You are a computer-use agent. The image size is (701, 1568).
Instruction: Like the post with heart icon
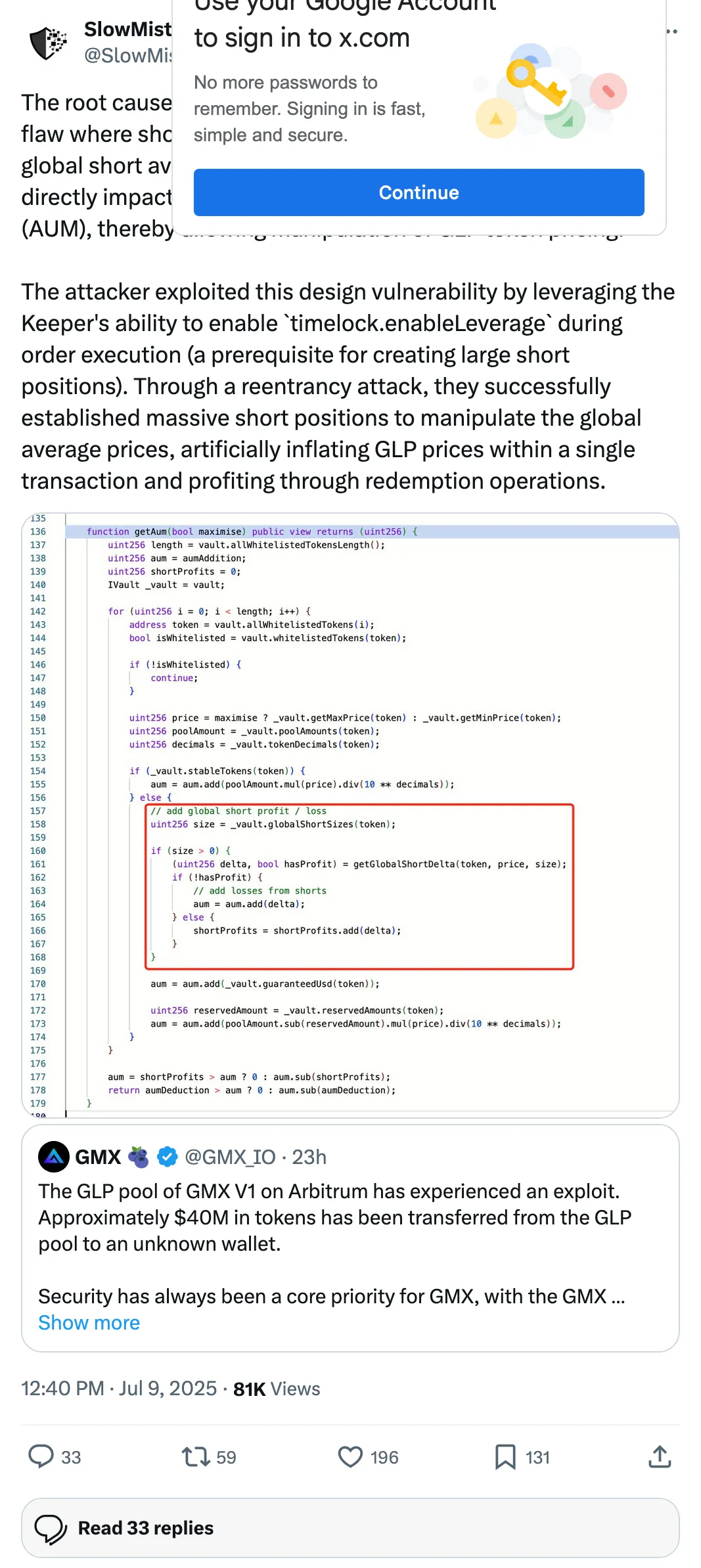350,1456
